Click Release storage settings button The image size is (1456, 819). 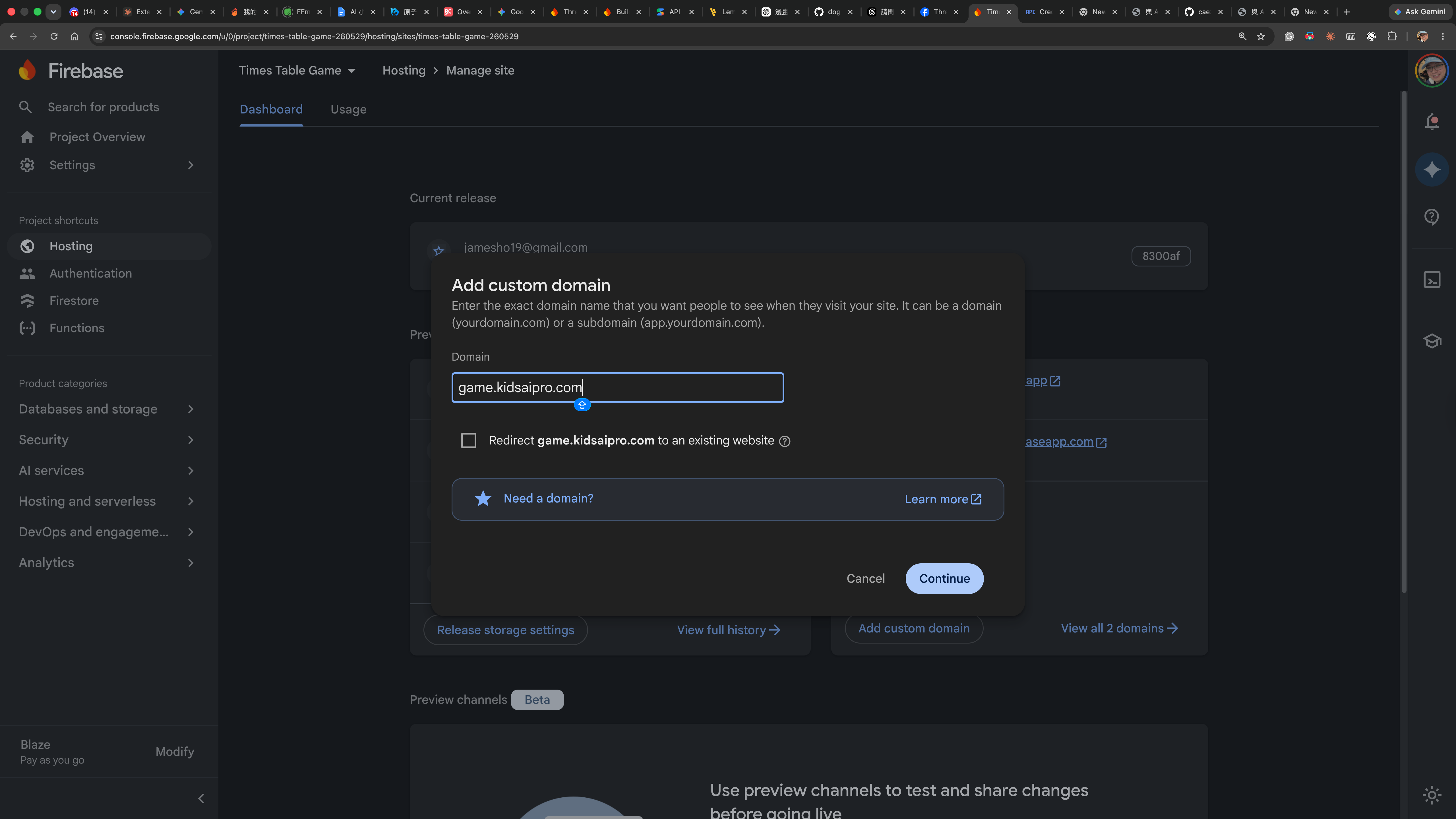(505, 630)
